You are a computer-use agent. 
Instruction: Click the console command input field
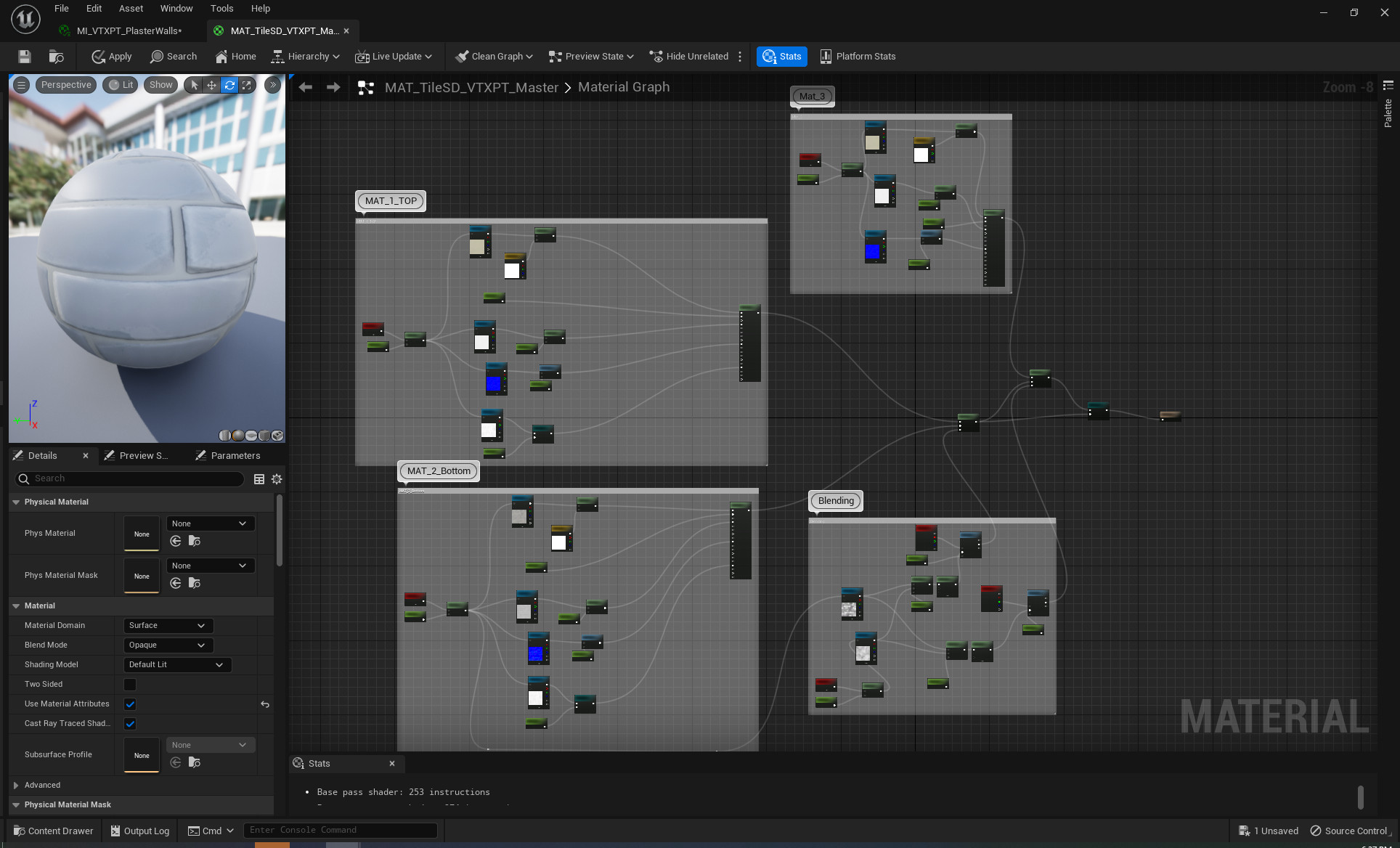tap(341, 831)
